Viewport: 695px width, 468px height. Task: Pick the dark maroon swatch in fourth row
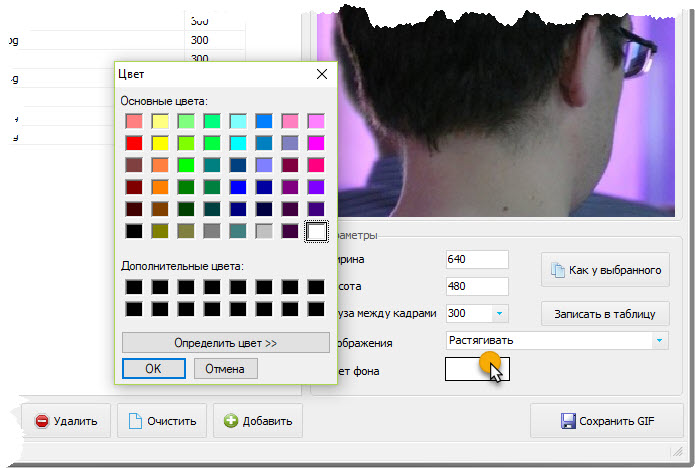(134, 187)
